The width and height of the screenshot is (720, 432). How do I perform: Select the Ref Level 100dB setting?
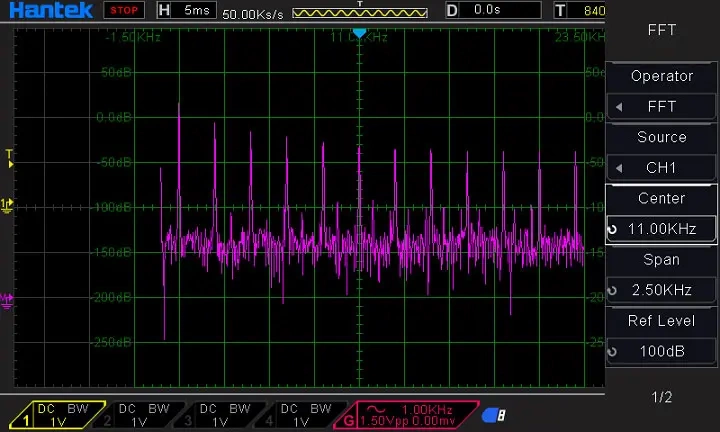(x=661, y=351)
